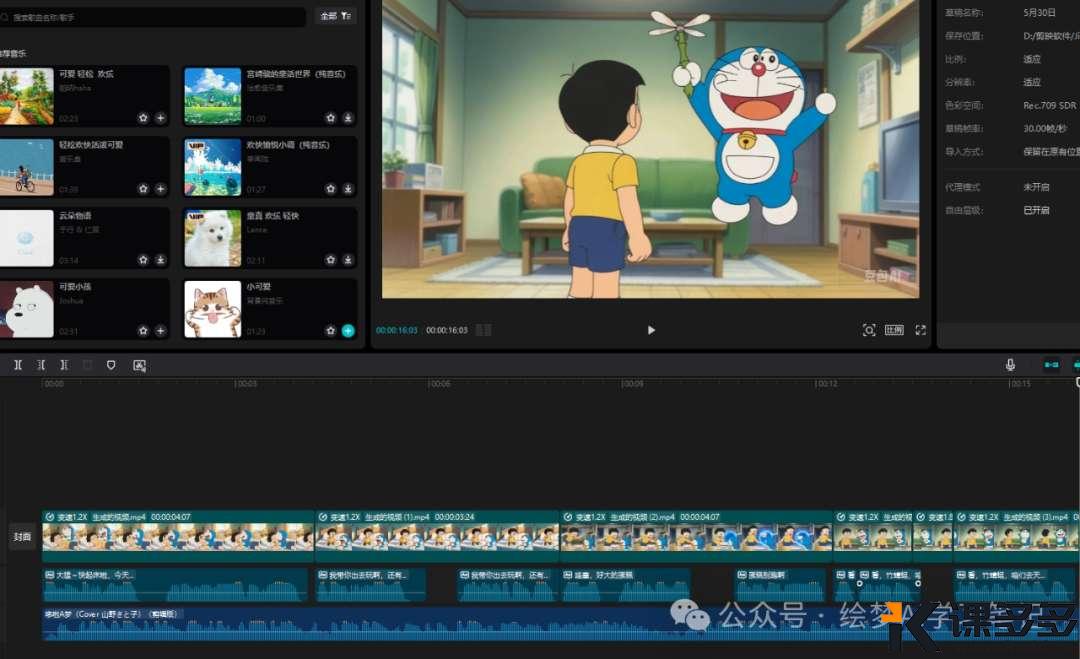Favorite the 云朵物语 music track

click(x=143, y=260)
